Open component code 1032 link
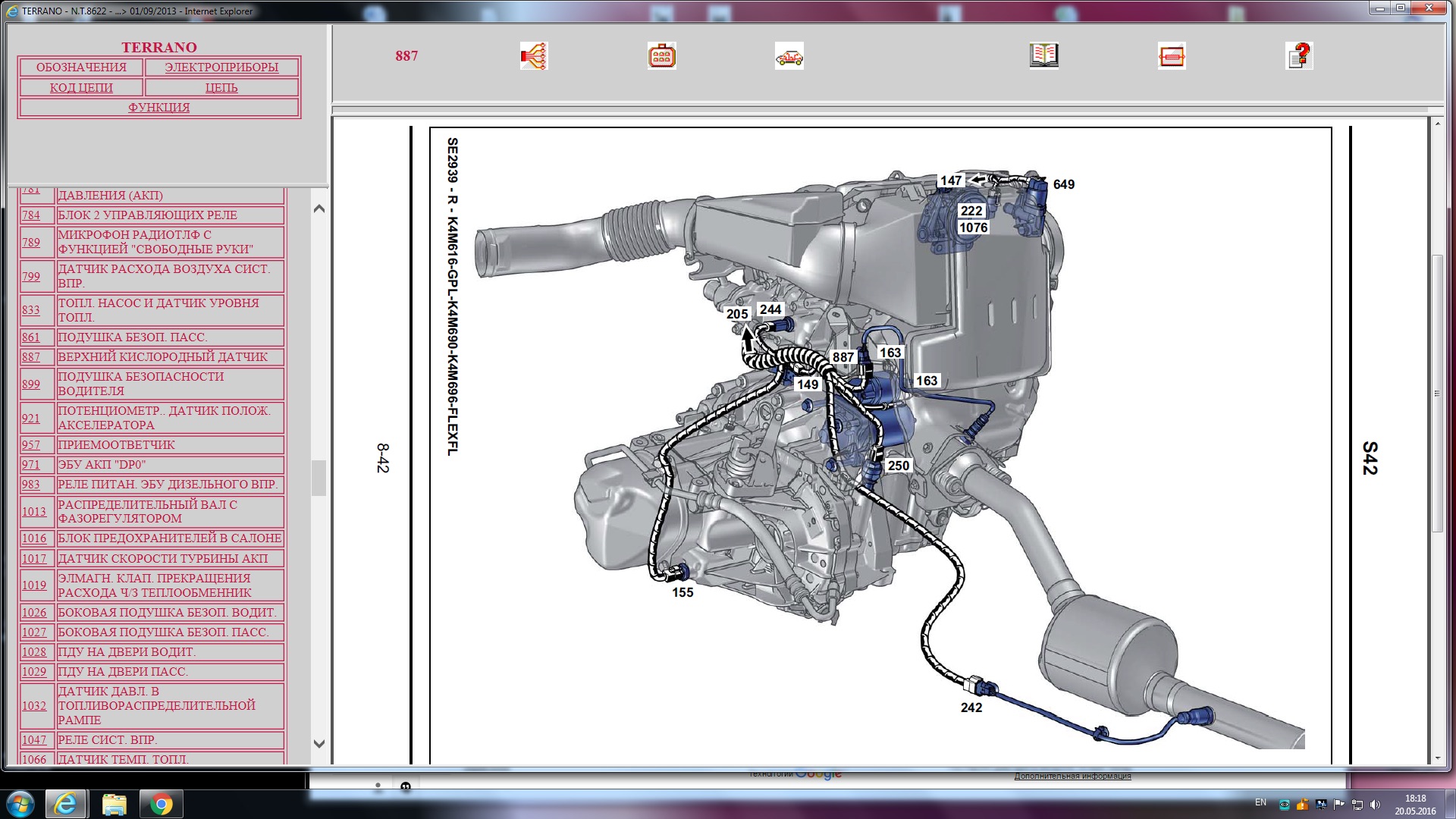 34,706
